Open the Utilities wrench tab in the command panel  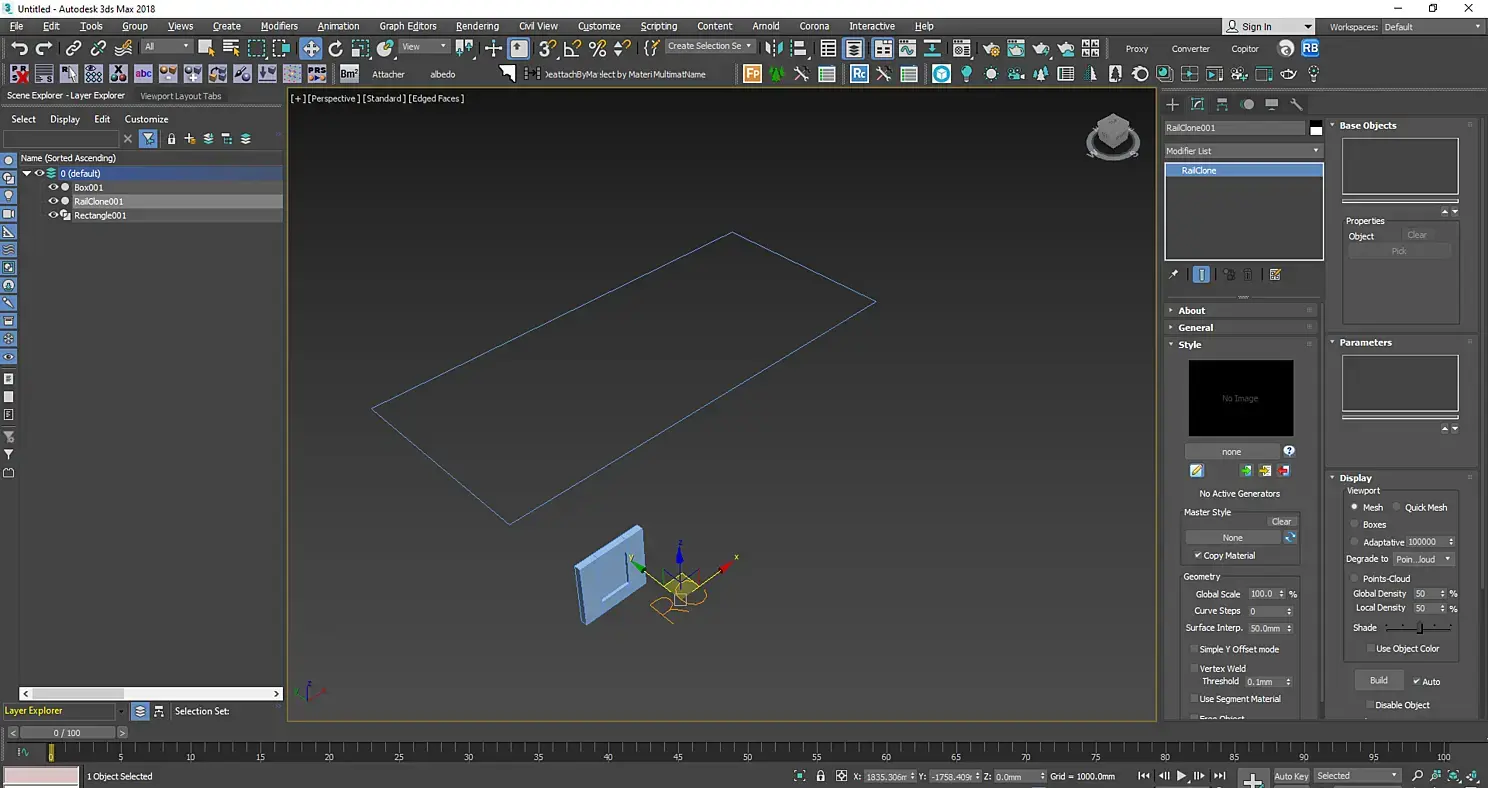point(1296,104)
